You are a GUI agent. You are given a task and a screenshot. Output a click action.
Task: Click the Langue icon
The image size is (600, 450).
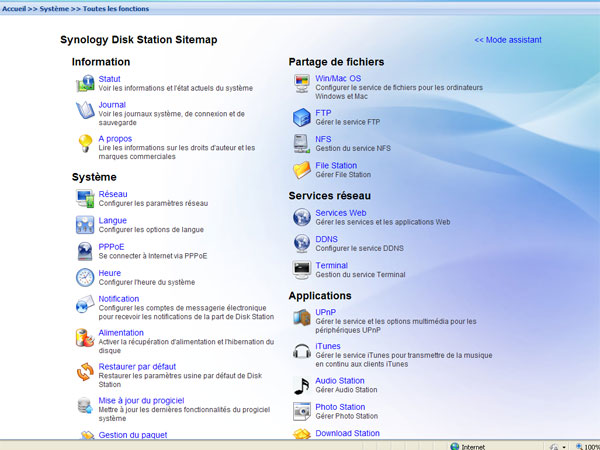[85, 225]
